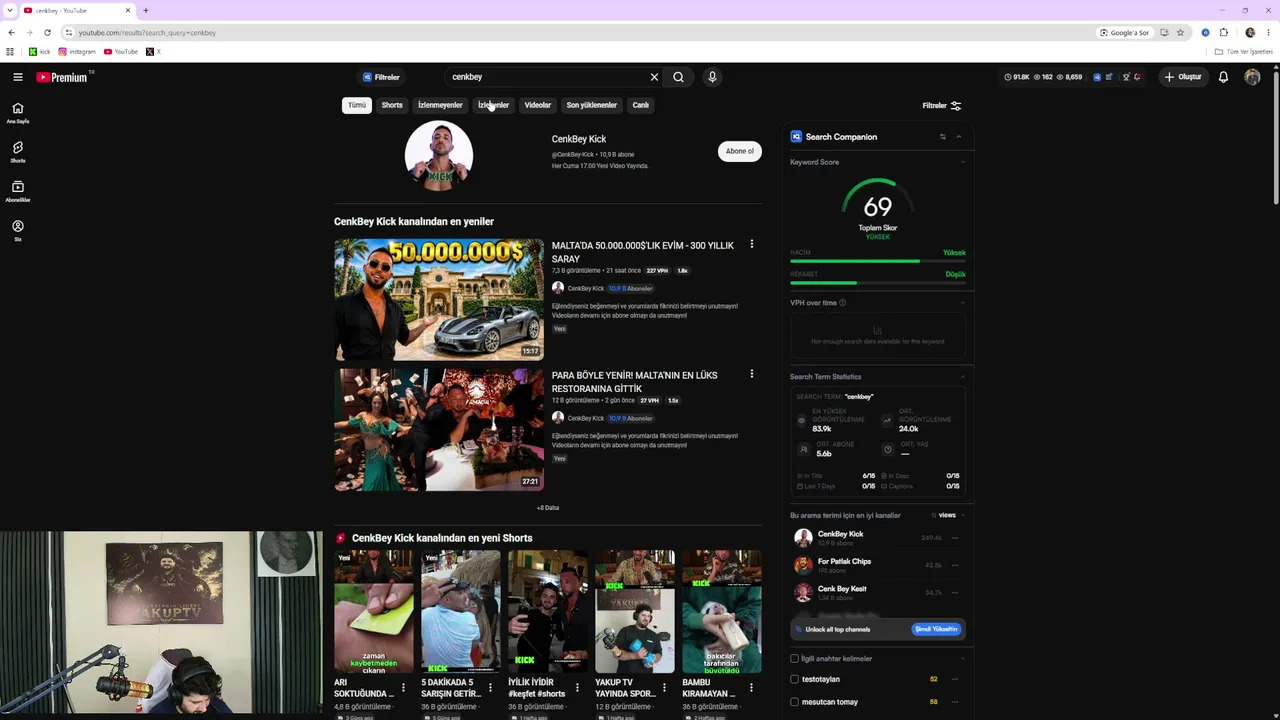Screen dimensions: 1280x720
Task: Open the vidIQ Filtreler button beside search
Action: [381, 77]
